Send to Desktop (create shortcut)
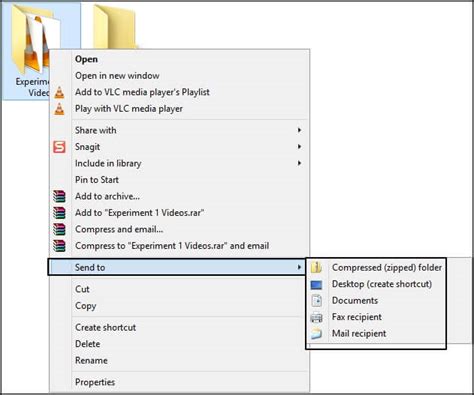 pos(382,284)
